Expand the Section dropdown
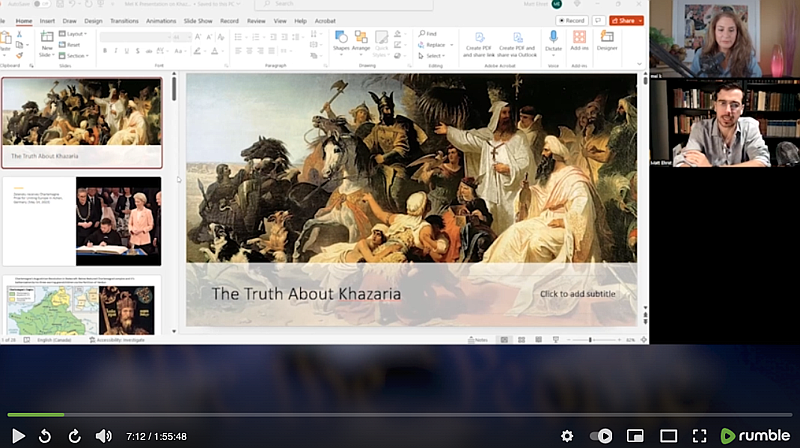 pos(77,56)
